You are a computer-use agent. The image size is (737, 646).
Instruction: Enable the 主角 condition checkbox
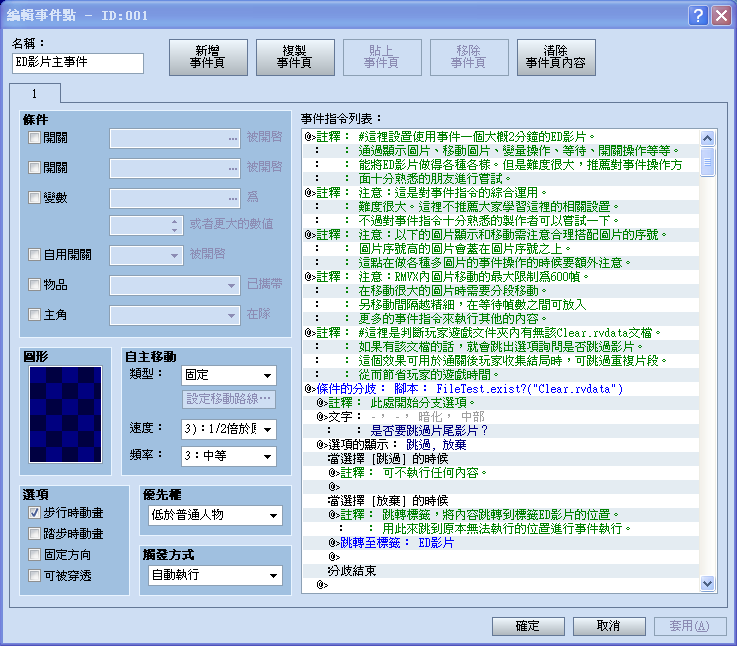[x=34, y=315]
